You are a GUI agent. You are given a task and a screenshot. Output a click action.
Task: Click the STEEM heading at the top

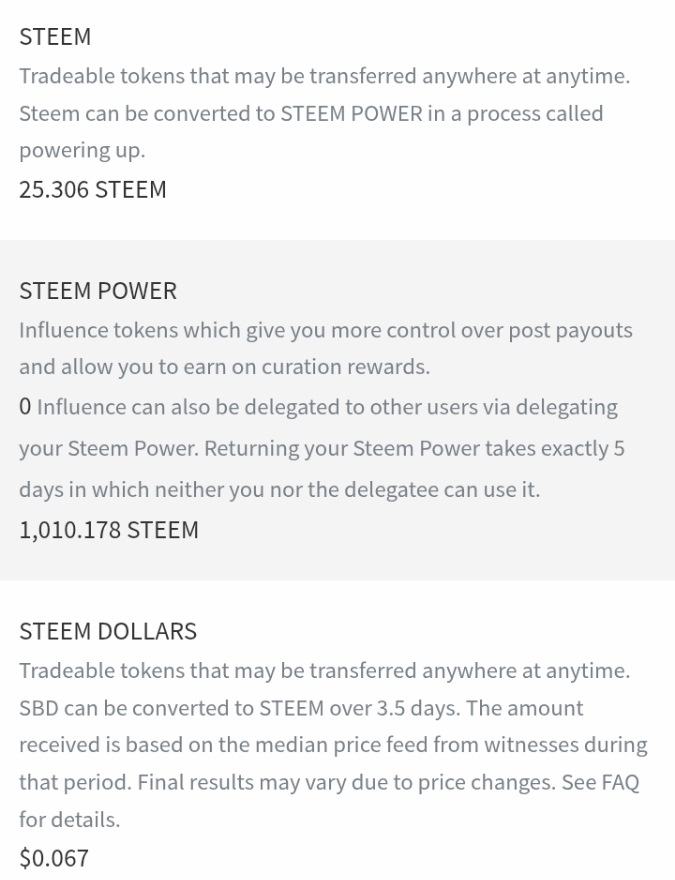[x=55, y=36]
